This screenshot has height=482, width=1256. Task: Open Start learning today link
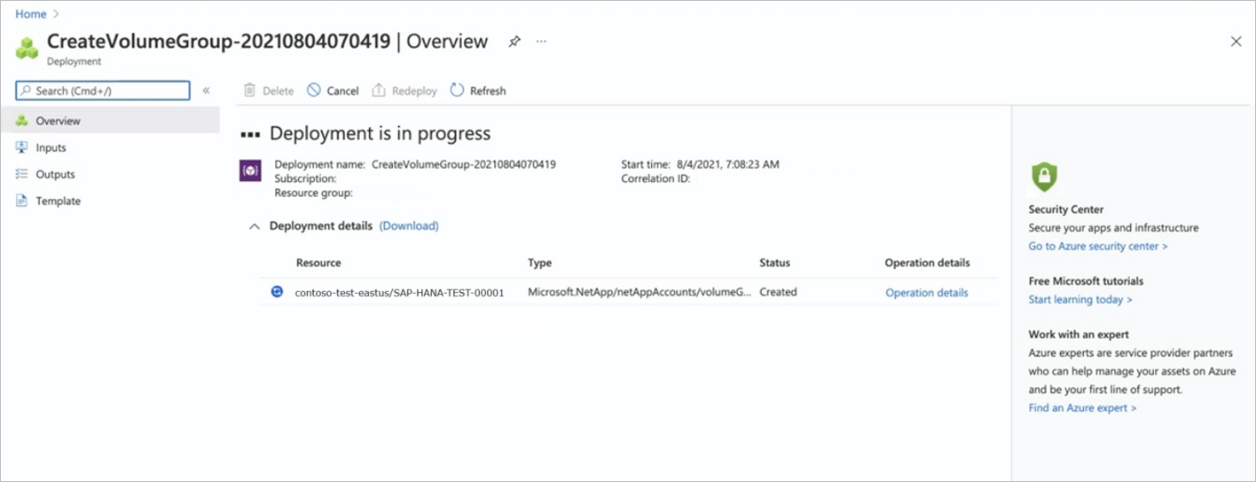(1080, 300)
